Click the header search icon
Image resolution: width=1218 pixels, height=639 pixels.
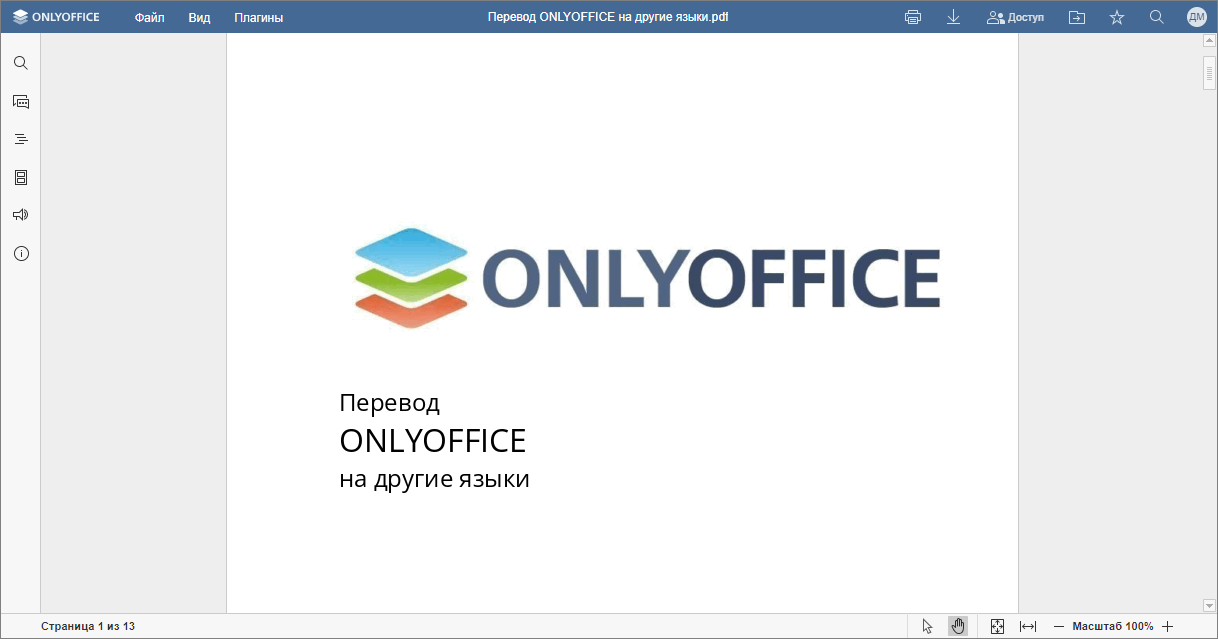coord(1157,17)
